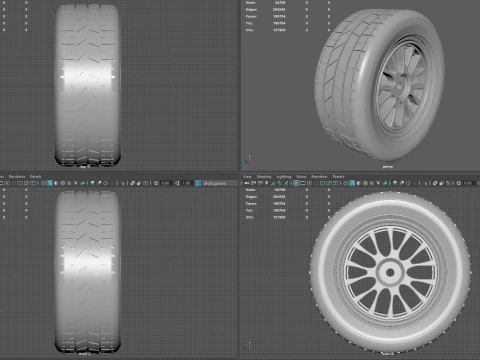Toggle View Transform in bottom-left panel
The width and height of the screenshot is (480, 360).
[x=198, y=183]
